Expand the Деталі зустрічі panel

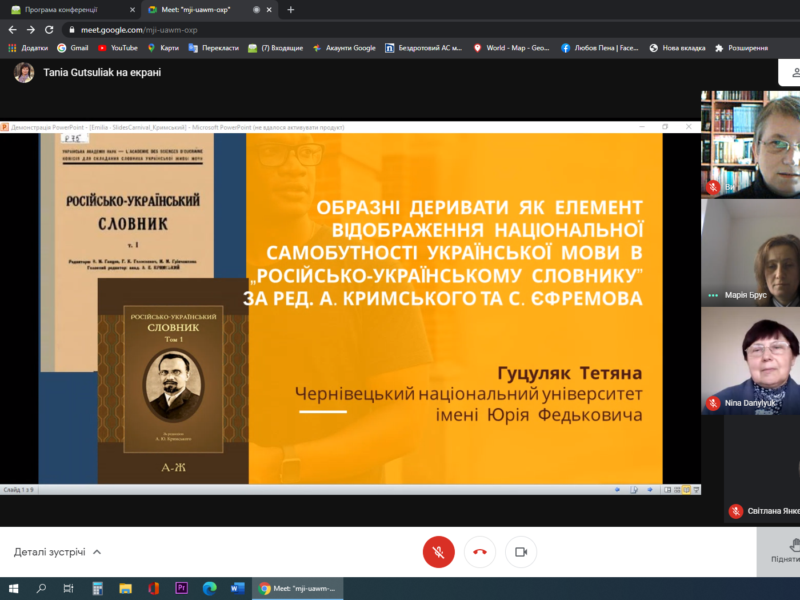click(57, 552)
